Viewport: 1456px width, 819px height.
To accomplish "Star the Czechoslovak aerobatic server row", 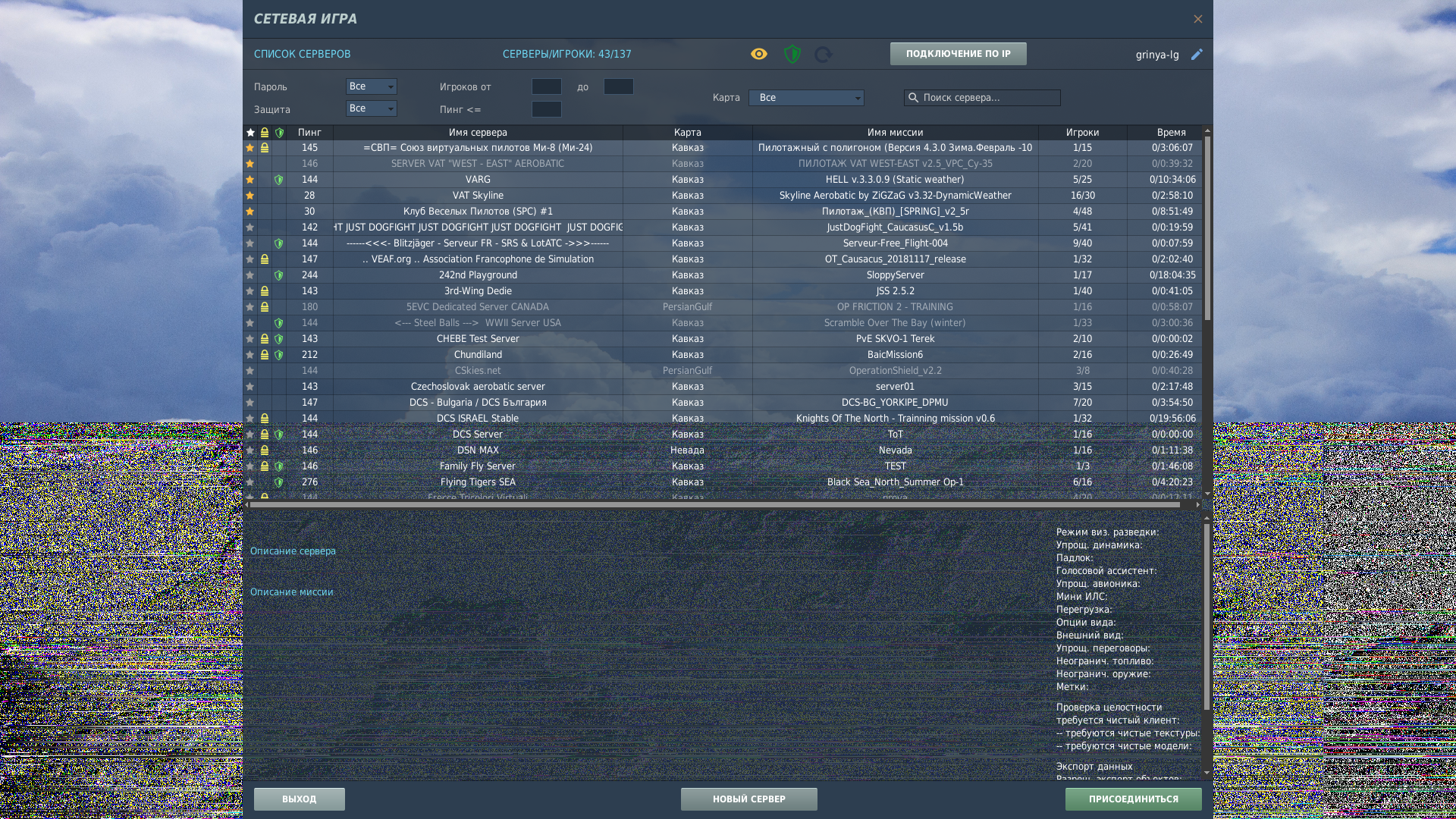I will [250, 387].
